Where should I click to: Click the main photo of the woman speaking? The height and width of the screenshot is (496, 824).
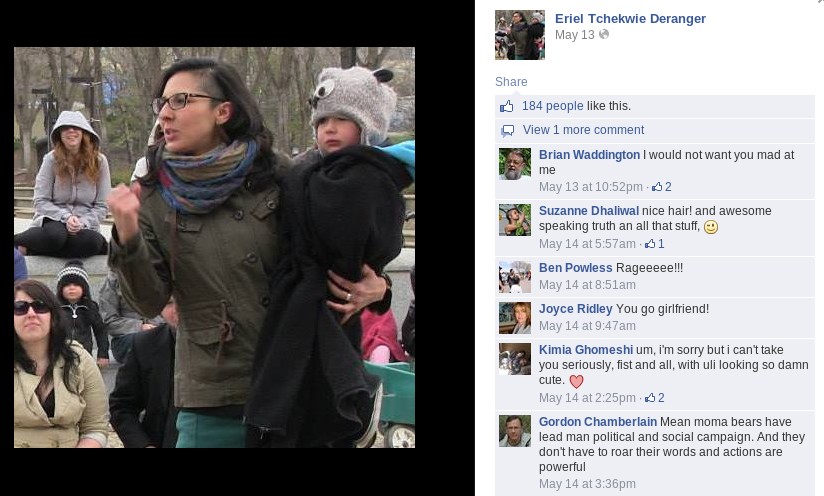tap(214, 247)
